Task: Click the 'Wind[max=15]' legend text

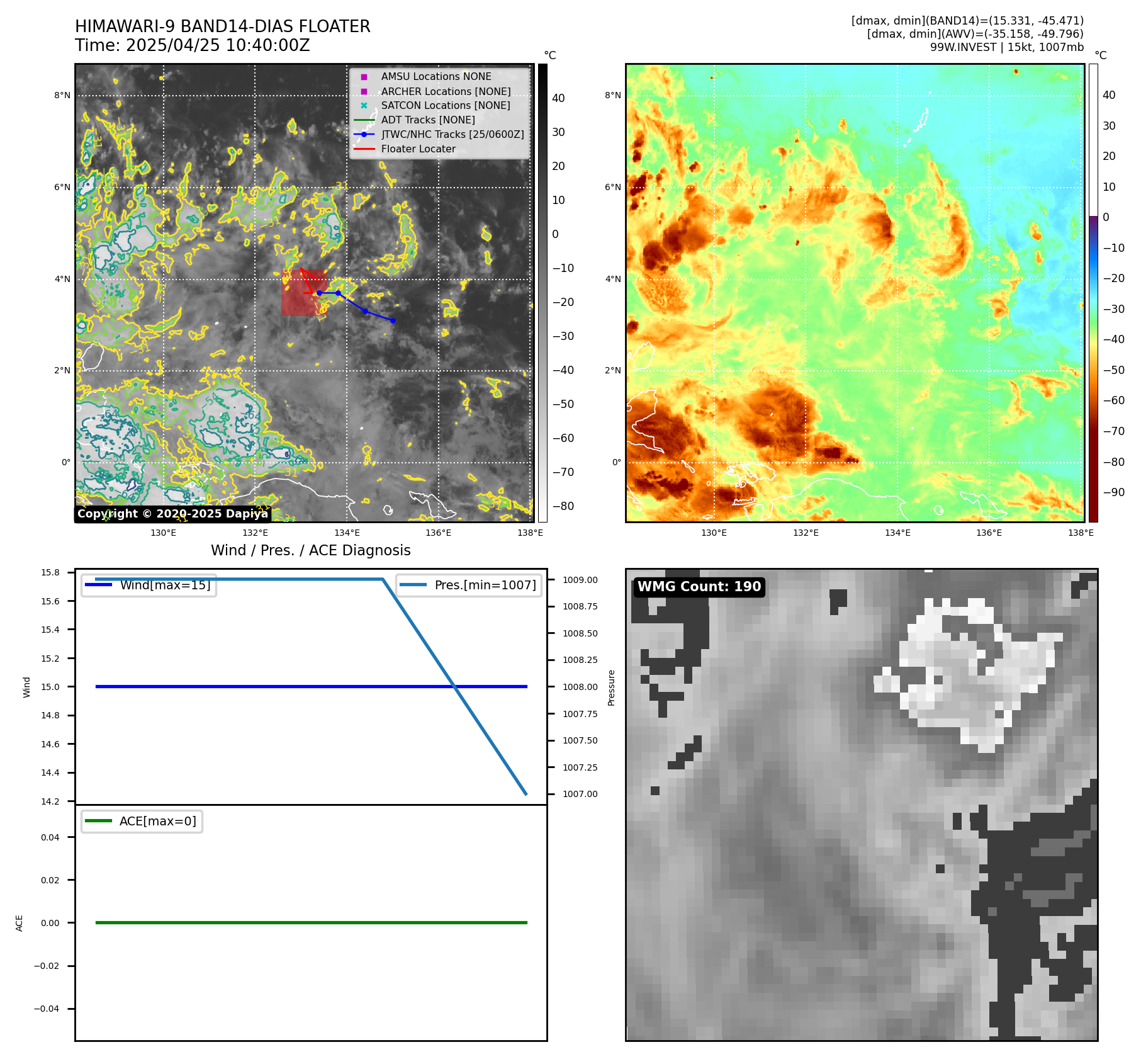Action: click(165, 585)
